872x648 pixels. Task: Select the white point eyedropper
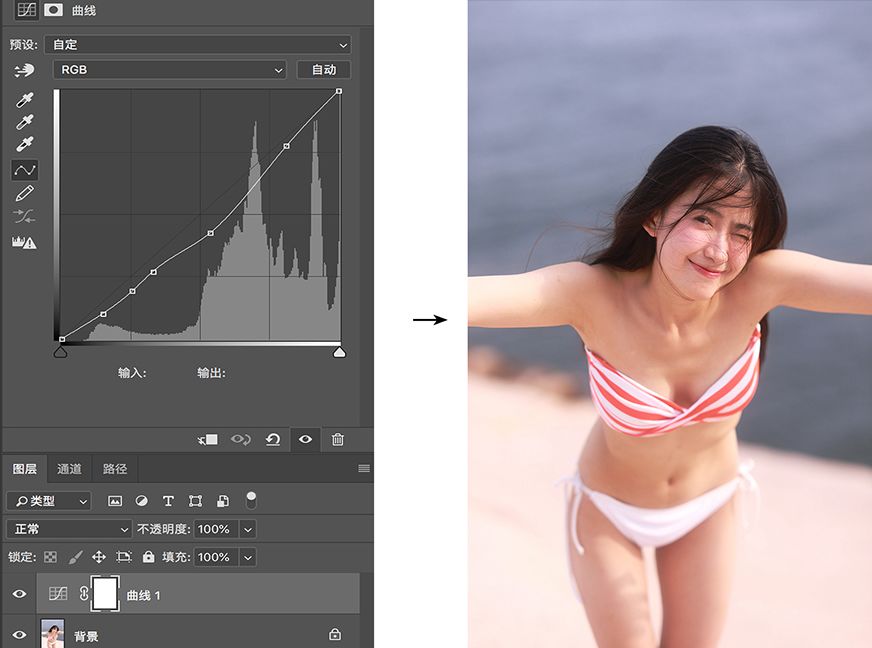coord(24,144)
